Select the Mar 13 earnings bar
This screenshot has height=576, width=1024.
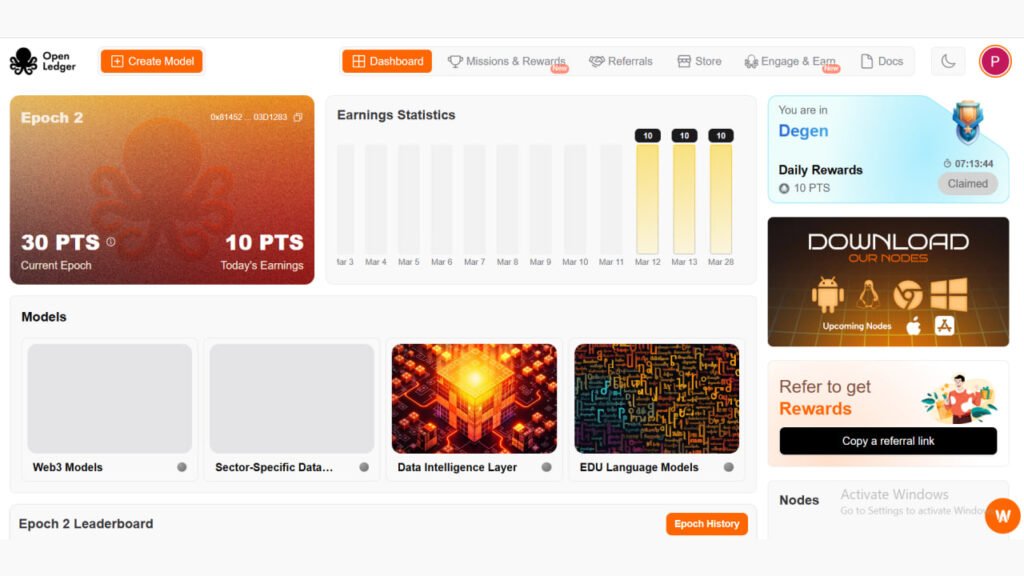pyautogui.click(x=684, y=199)
